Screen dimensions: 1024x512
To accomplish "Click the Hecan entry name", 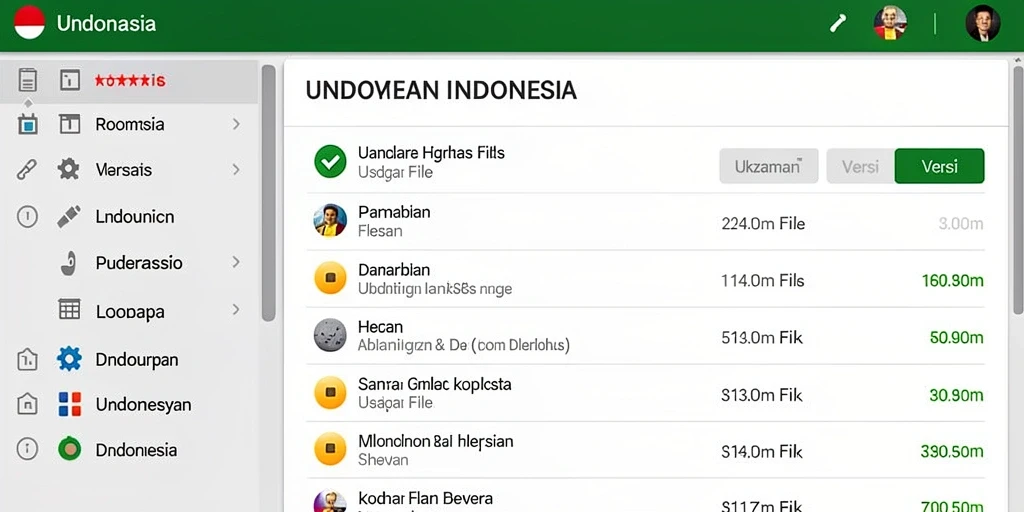I will point(381,327).
